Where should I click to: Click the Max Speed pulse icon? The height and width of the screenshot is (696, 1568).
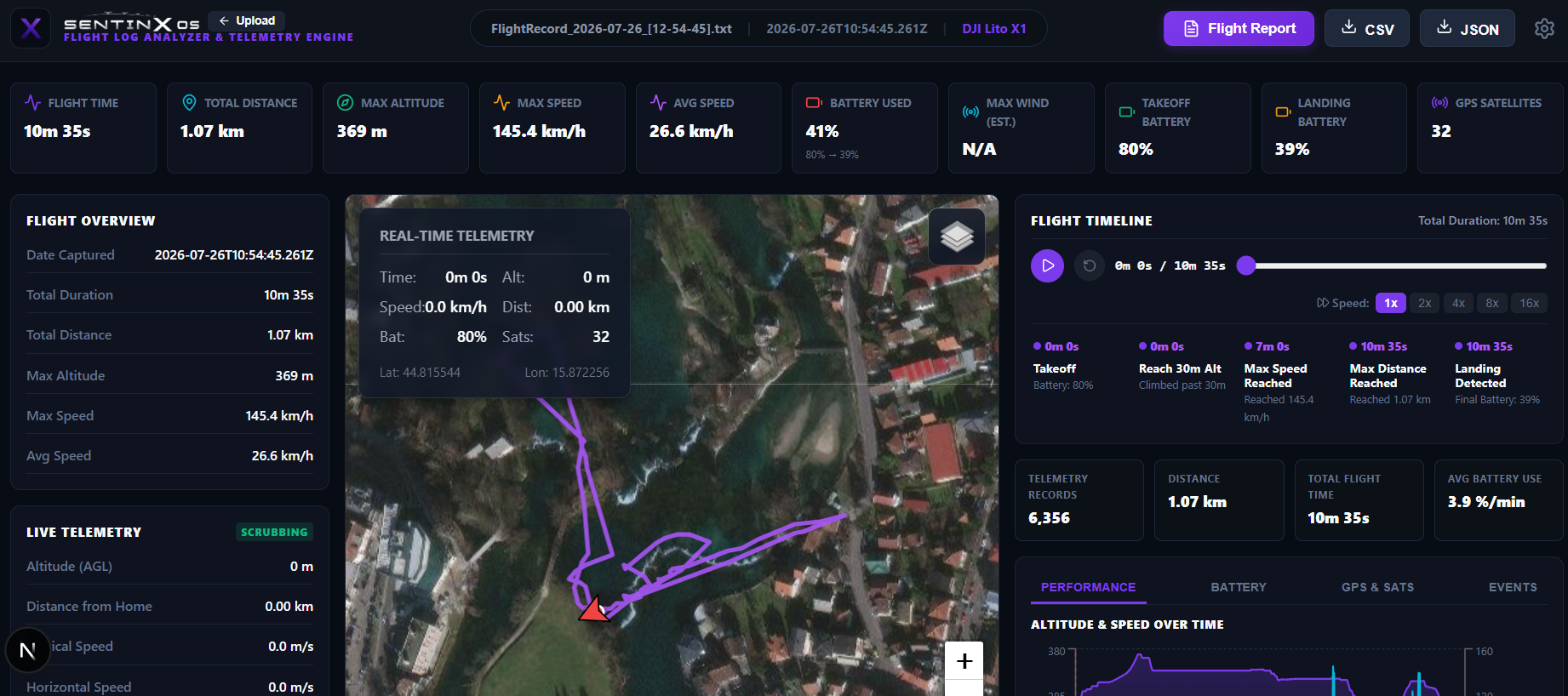pyautogui.click(x=502, y=103)
